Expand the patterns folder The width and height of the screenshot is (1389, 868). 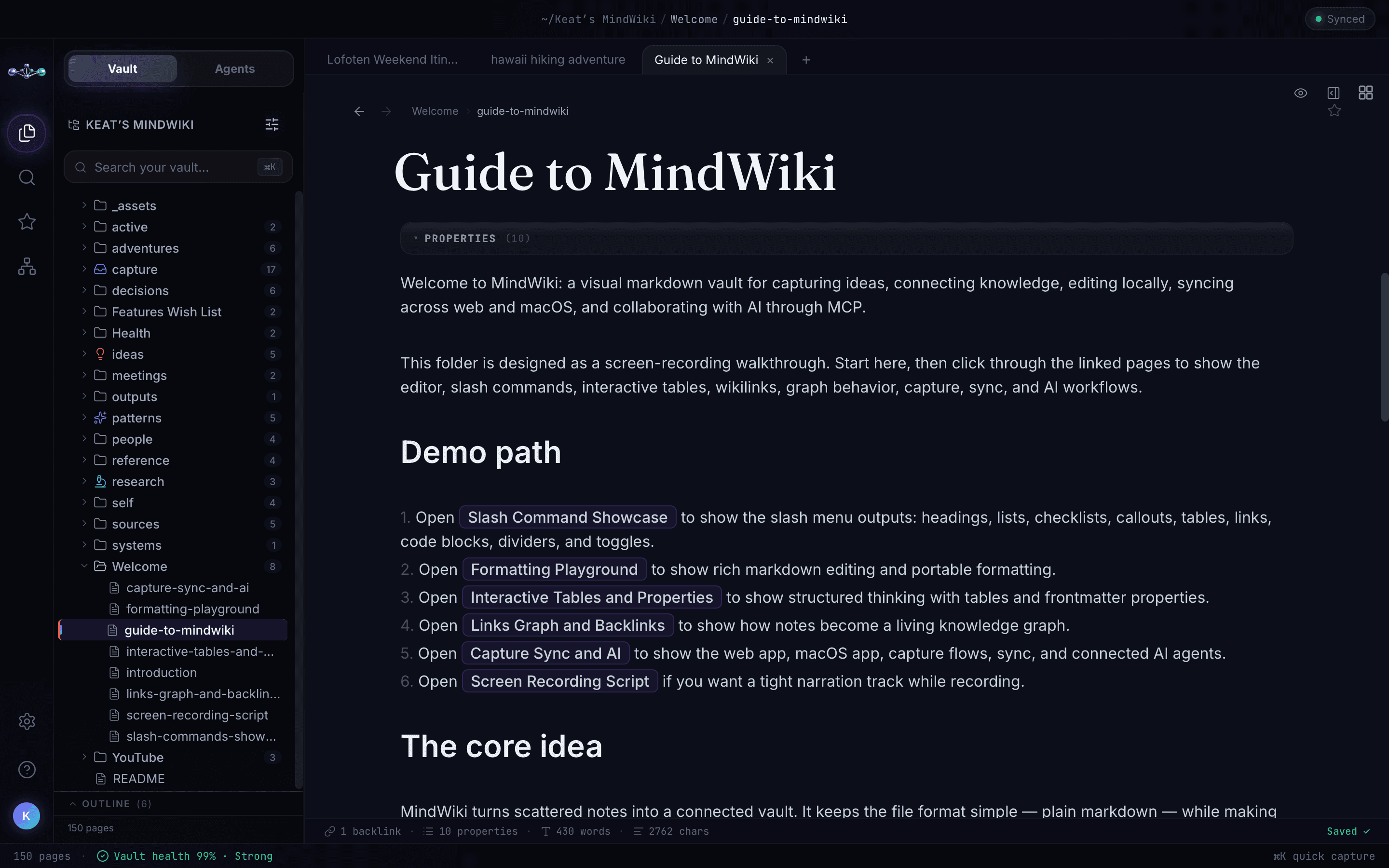tap(84, 417)
